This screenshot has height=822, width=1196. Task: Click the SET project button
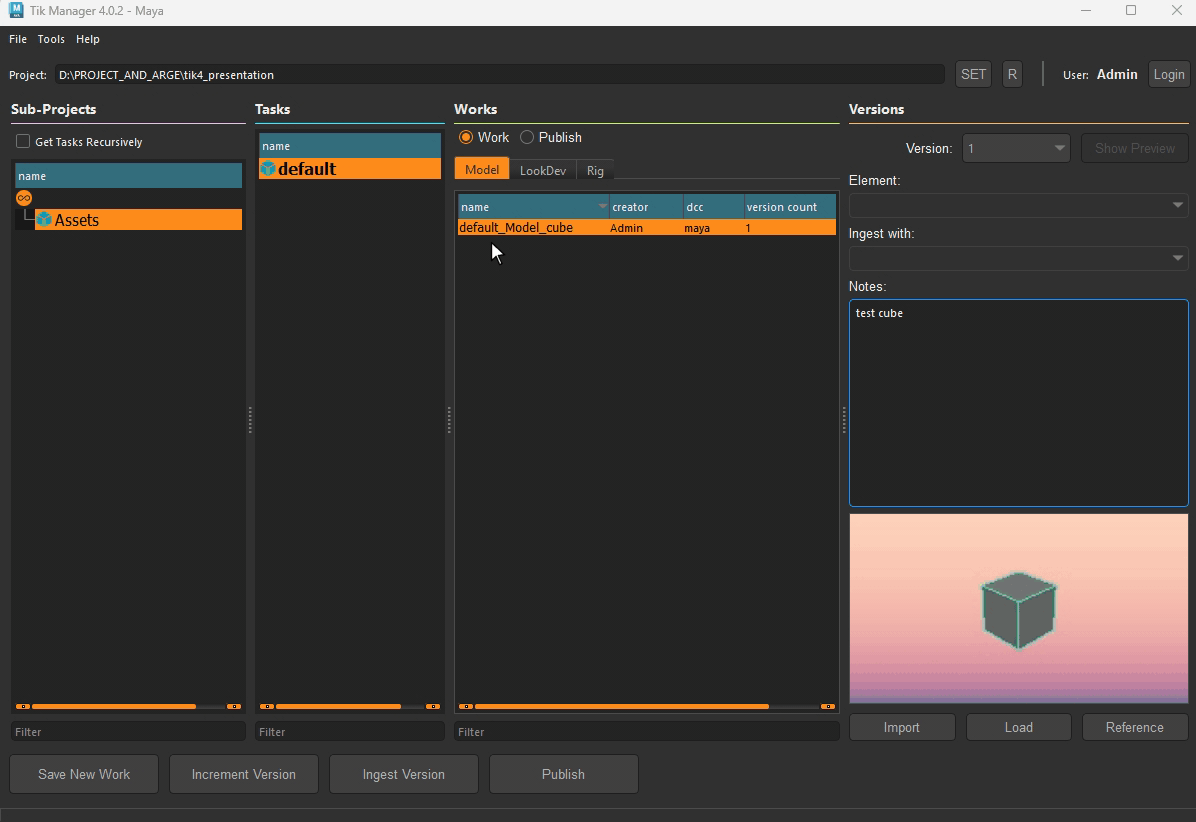973,74
